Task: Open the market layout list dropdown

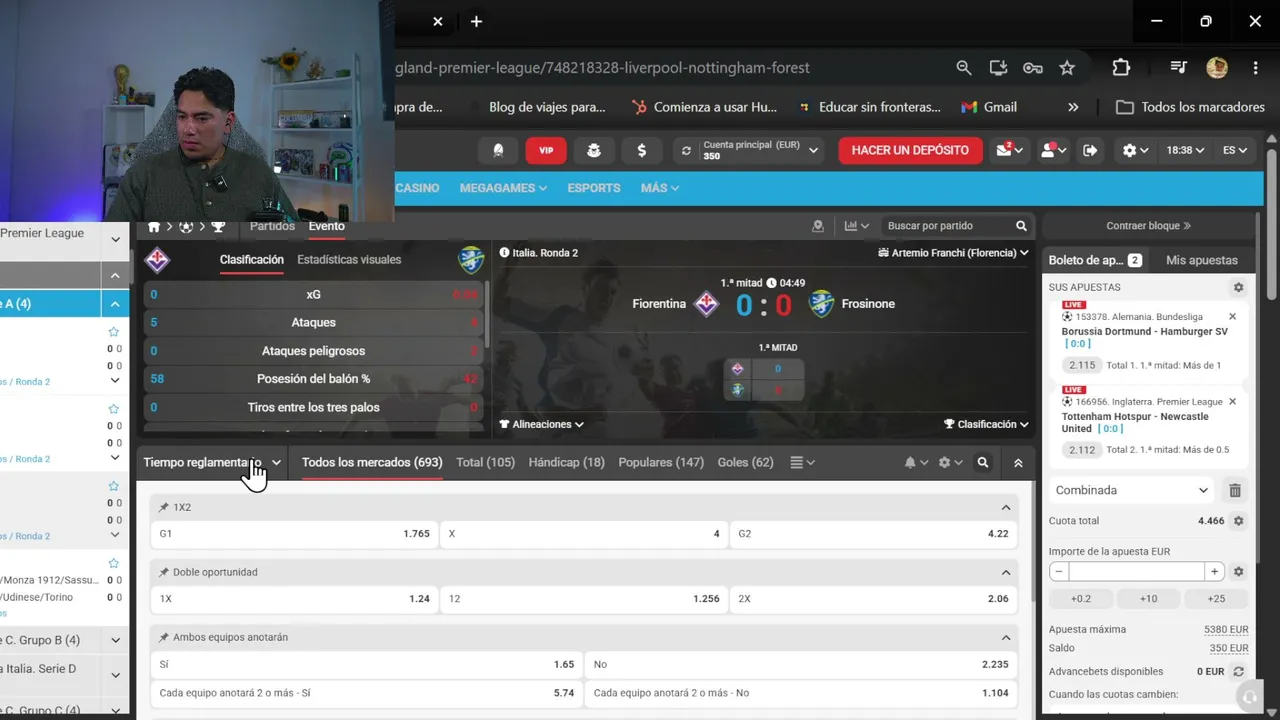Action: 802,463
